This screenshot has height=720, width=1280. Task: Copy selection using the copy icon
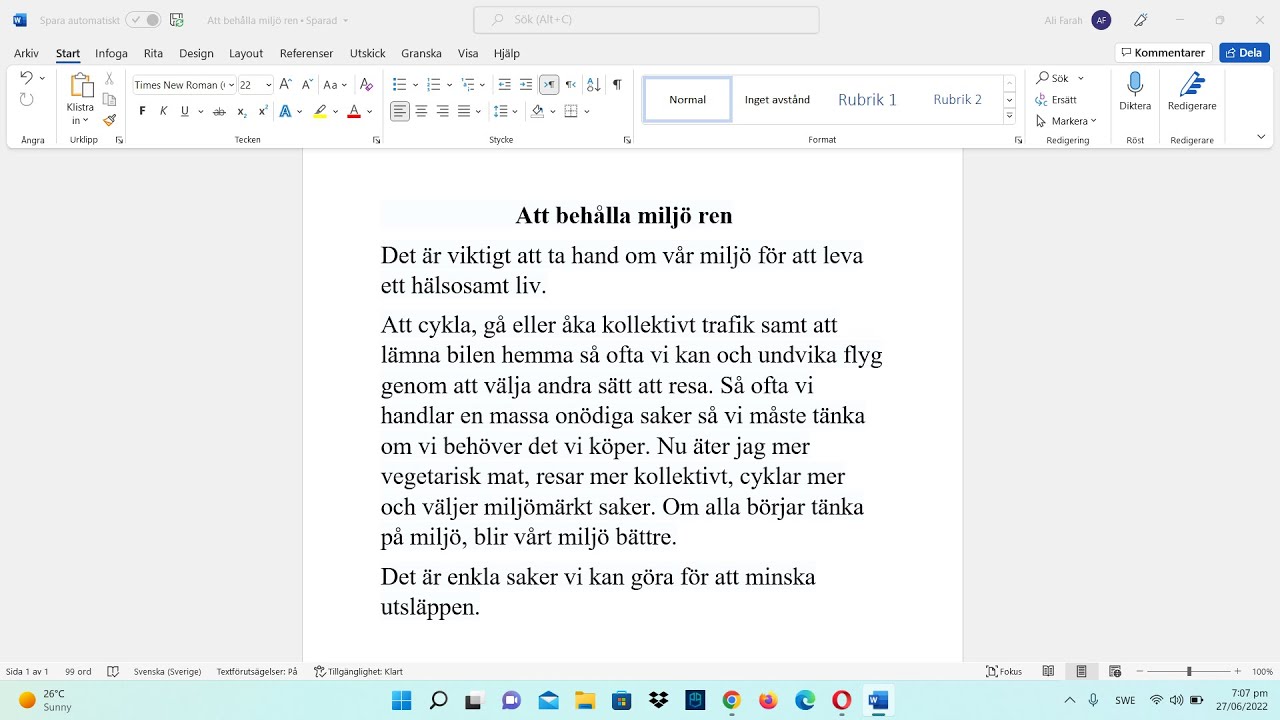tap(109, 99)
